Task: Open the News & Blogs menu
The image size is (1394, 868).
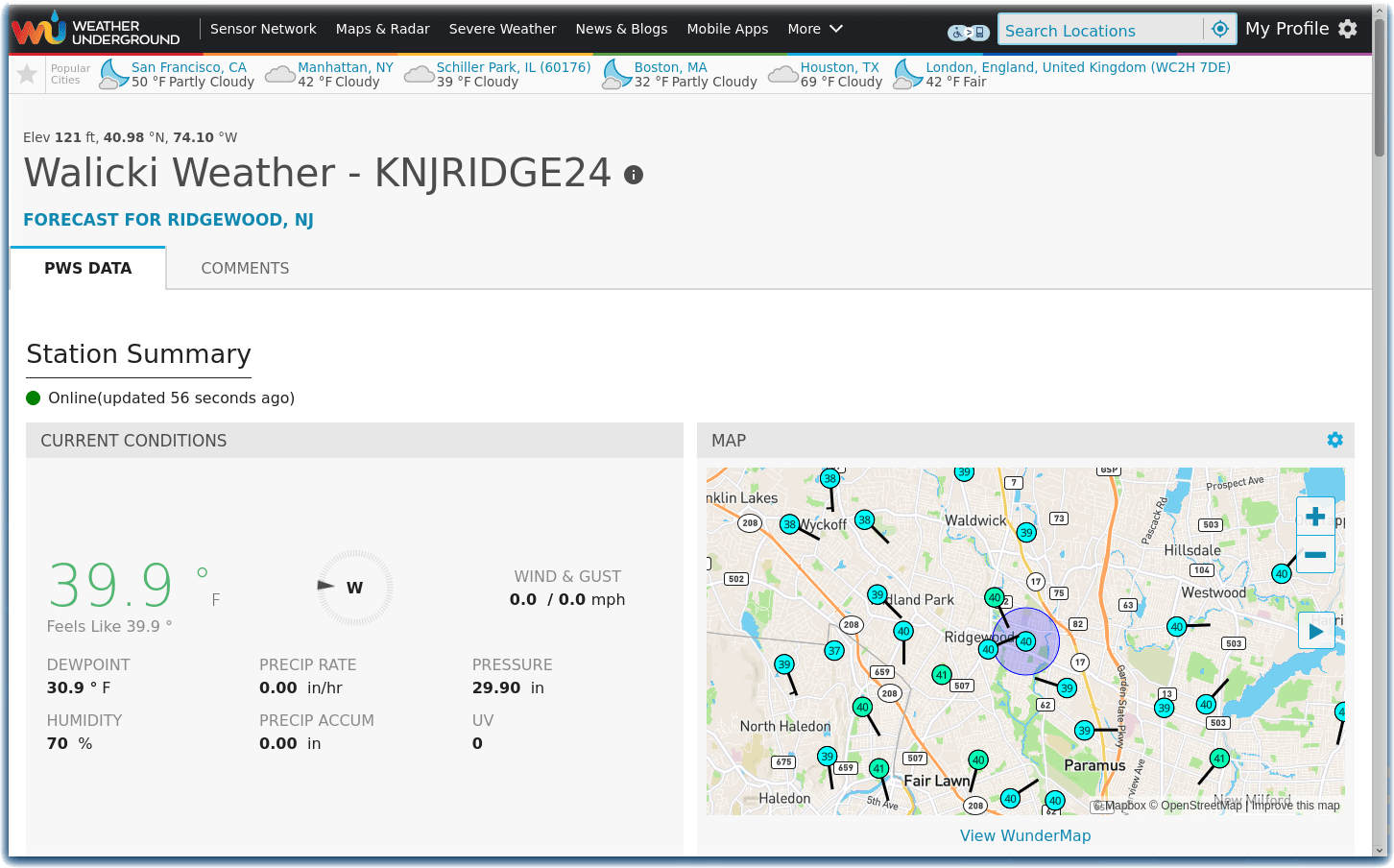Action: pos(621,29)
